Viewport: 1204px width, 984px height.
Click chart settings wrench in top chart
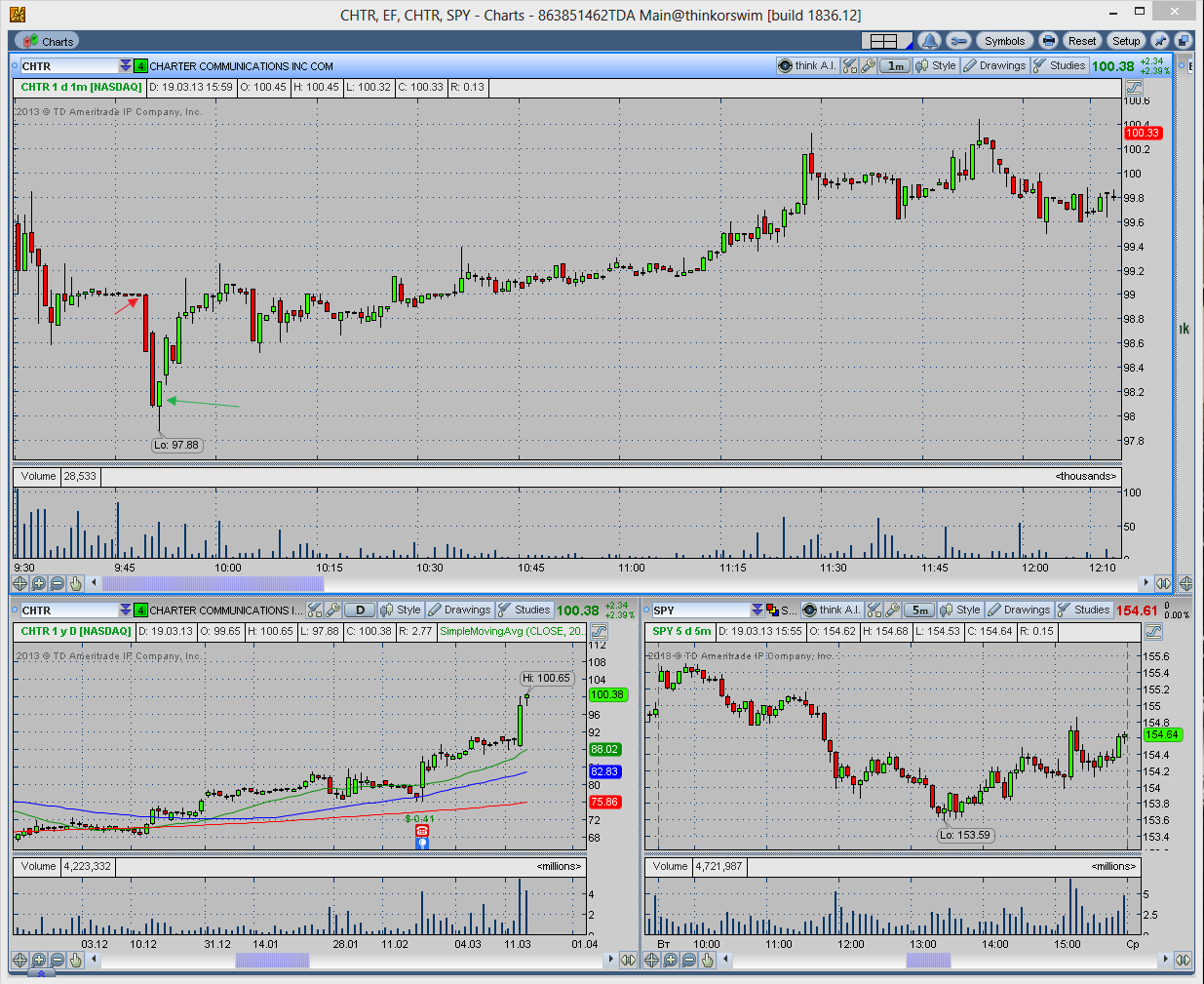[x=868, y=65]
